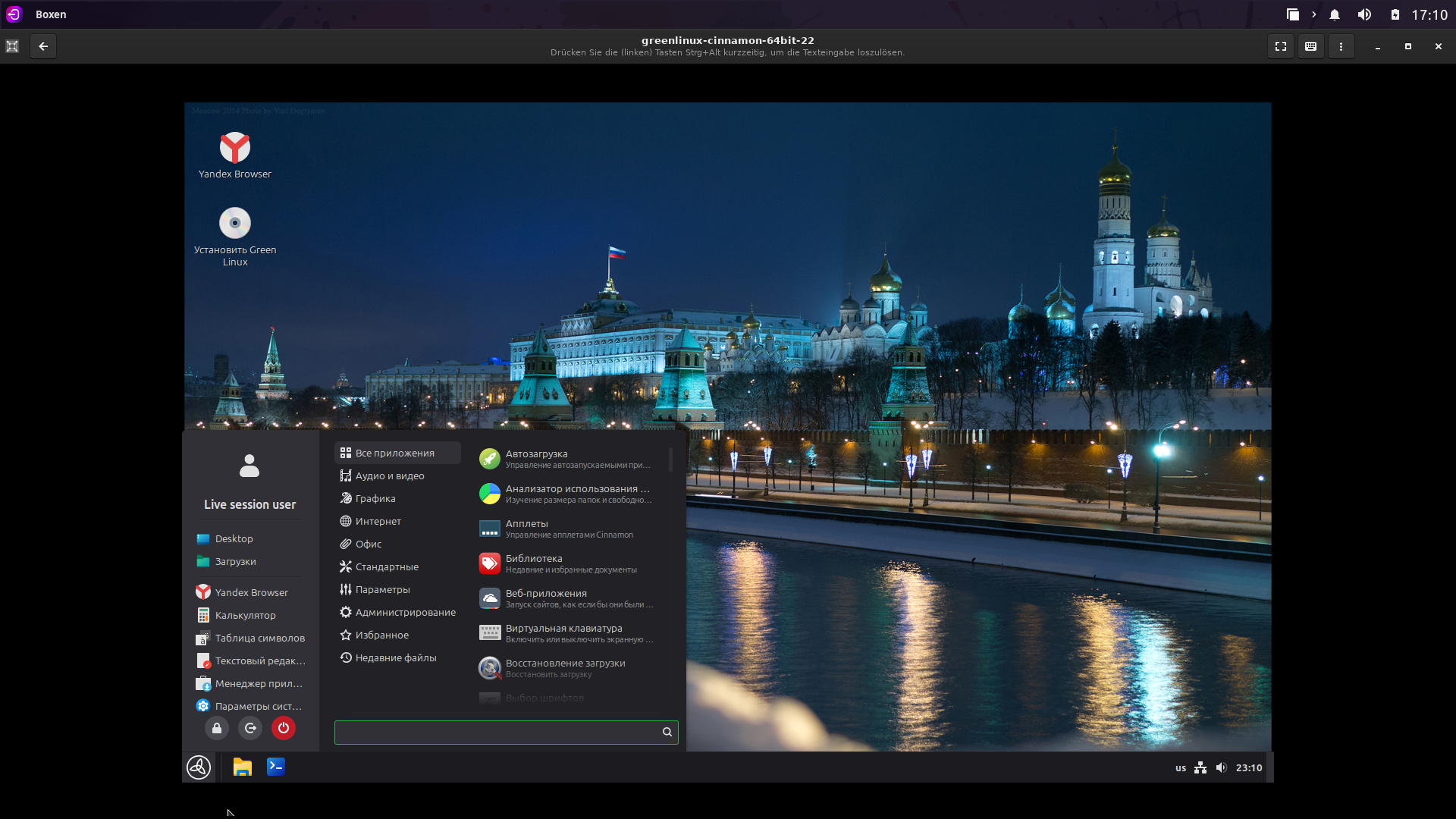Toggle fullscreen mode in Boxen header

(x=1281, y=46)
